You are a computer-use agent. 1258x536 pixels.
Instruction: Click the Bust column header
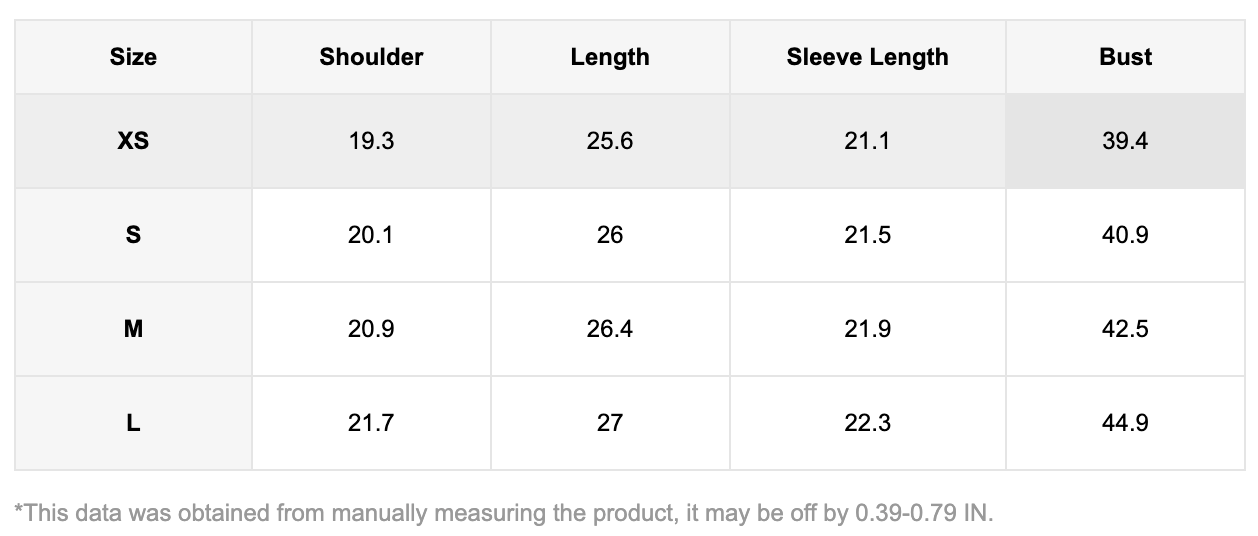pyautogui.click(x=1125, y=57)
